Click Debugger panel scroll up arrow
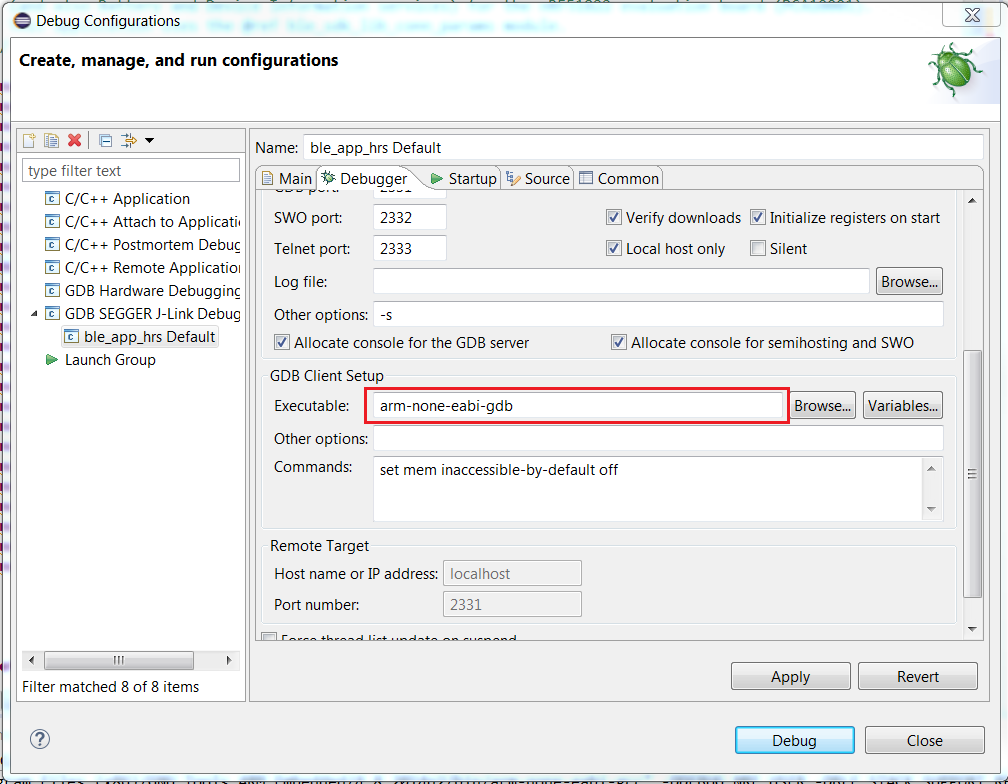The image size is (1008, 784). coord(972,200)
